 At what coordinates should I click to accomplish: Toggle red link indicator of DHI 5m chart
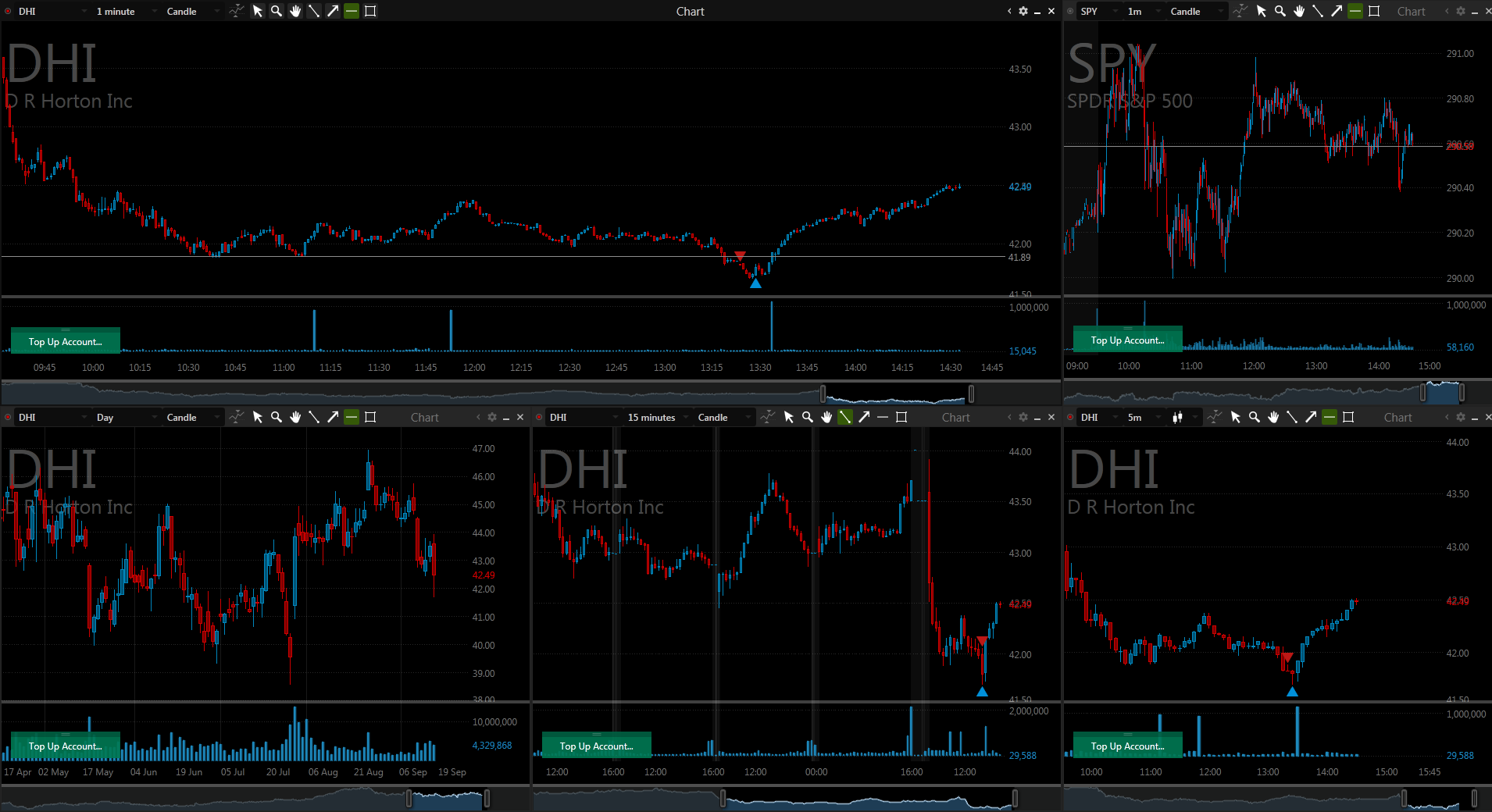(1070, 417)
